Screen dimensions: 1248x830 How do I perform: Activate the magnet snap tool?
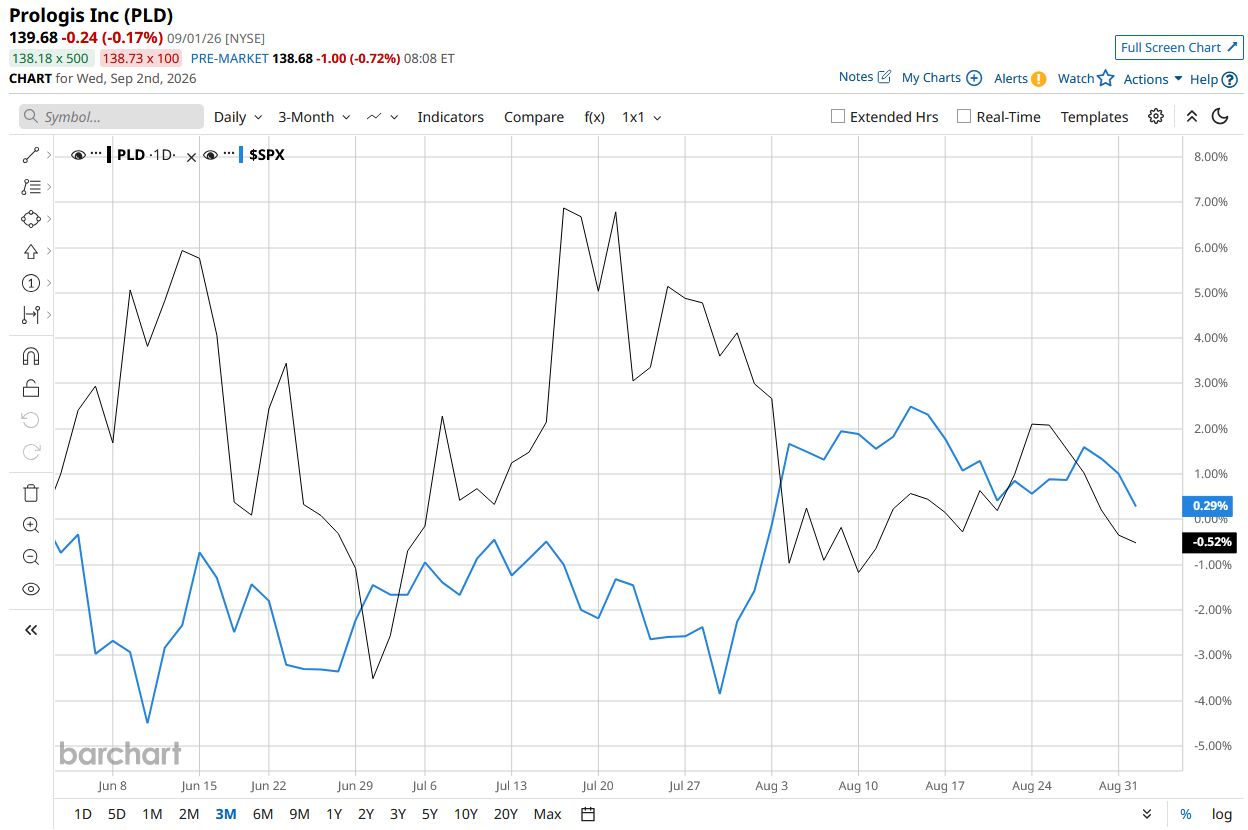tap(31, 356)
